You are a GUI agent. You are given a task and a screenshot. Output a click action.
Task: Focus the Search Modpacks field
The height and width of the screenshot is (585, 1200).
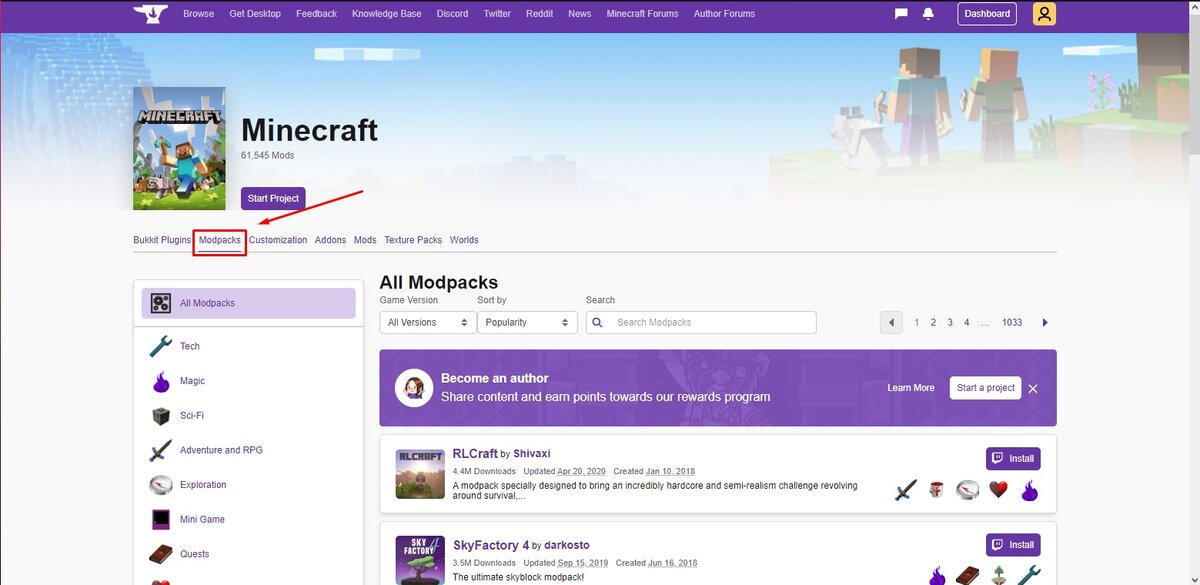point(701,322)
